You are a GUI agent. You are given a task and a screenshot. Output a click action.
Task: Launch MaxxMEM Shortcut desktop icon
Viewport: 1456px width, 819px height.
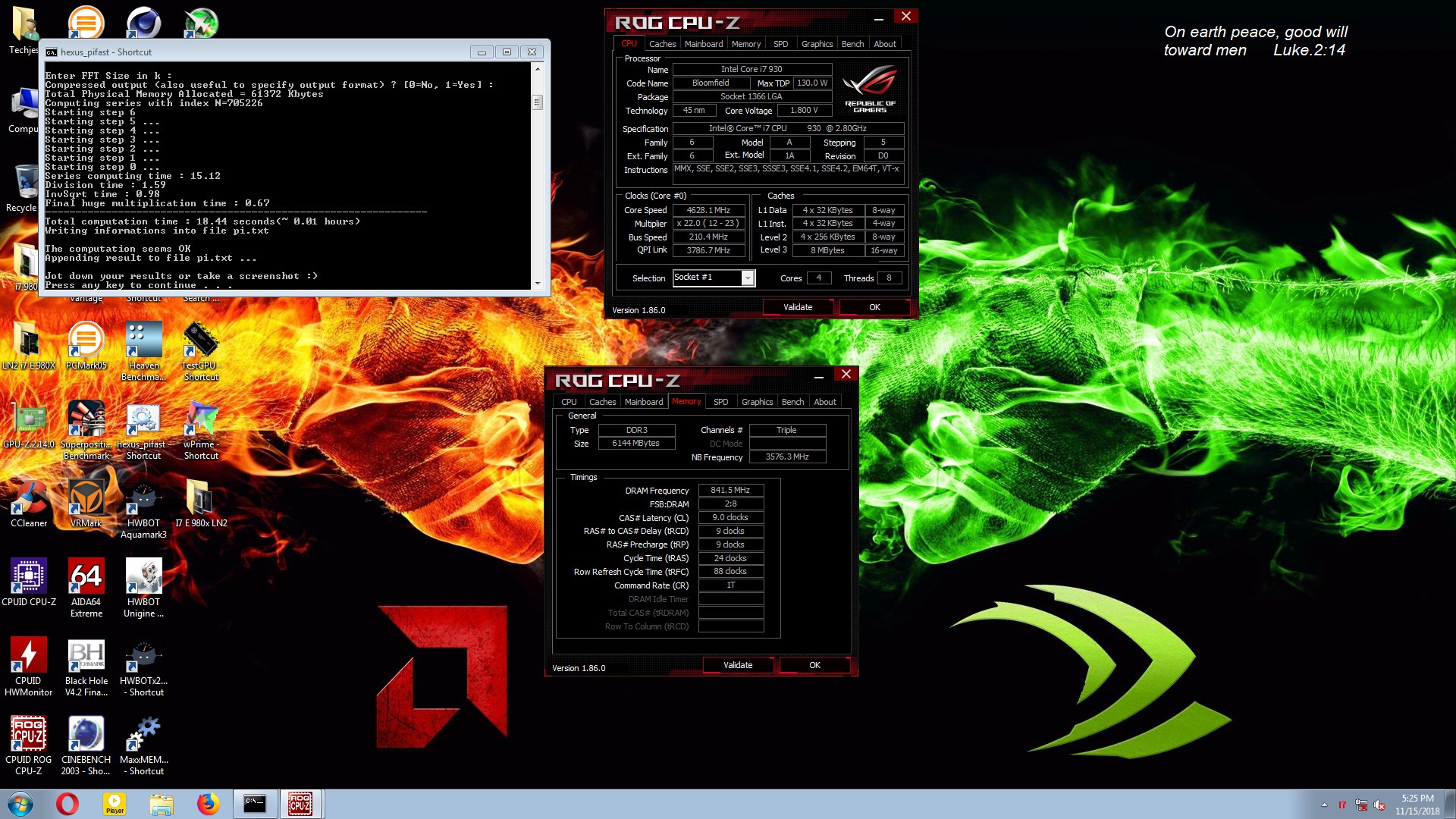coord(143,745)
